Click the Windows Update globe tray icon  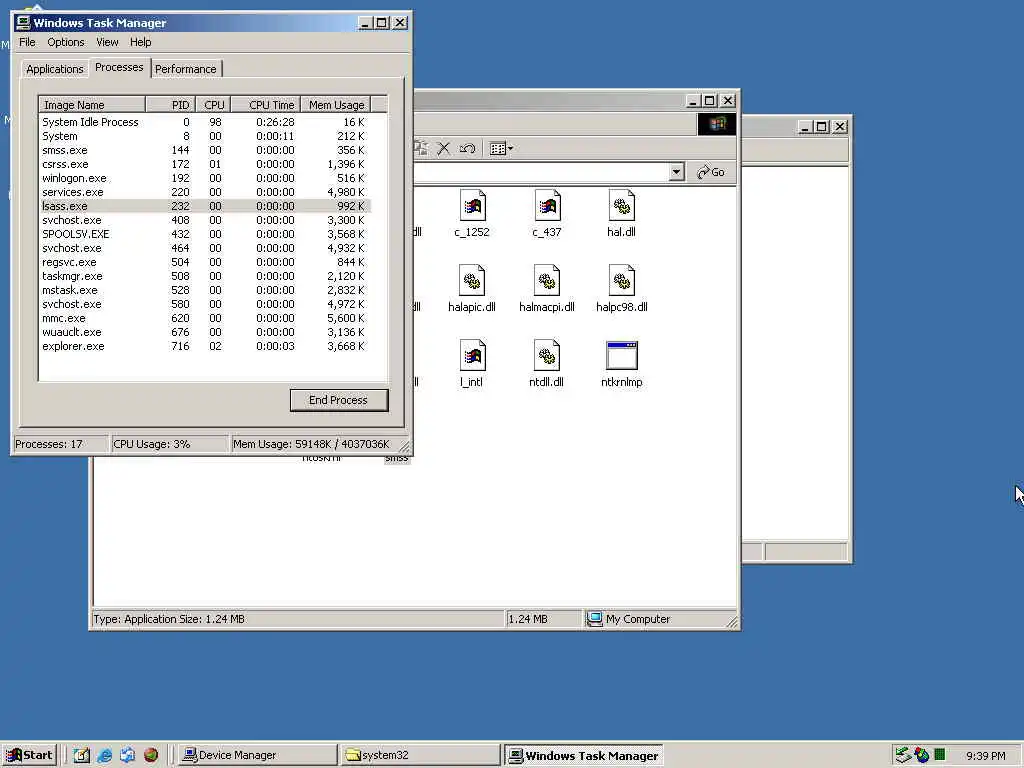pyautogui.click(x=921, y=755)
